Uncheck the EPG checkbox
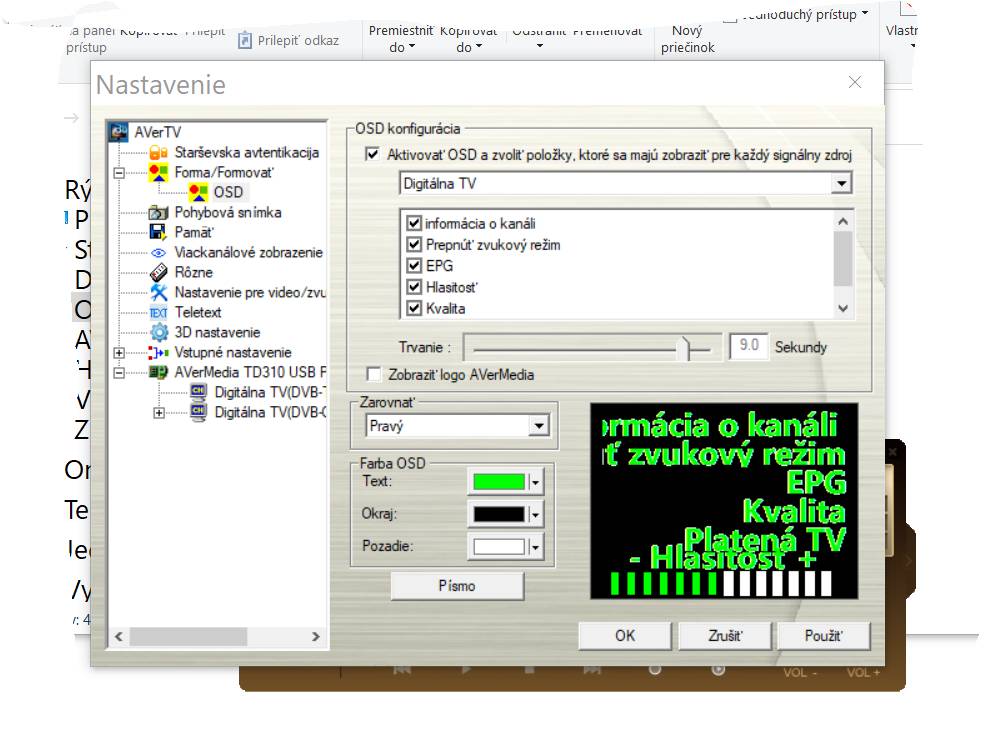 pyautogui.click(x=414, y=266)
